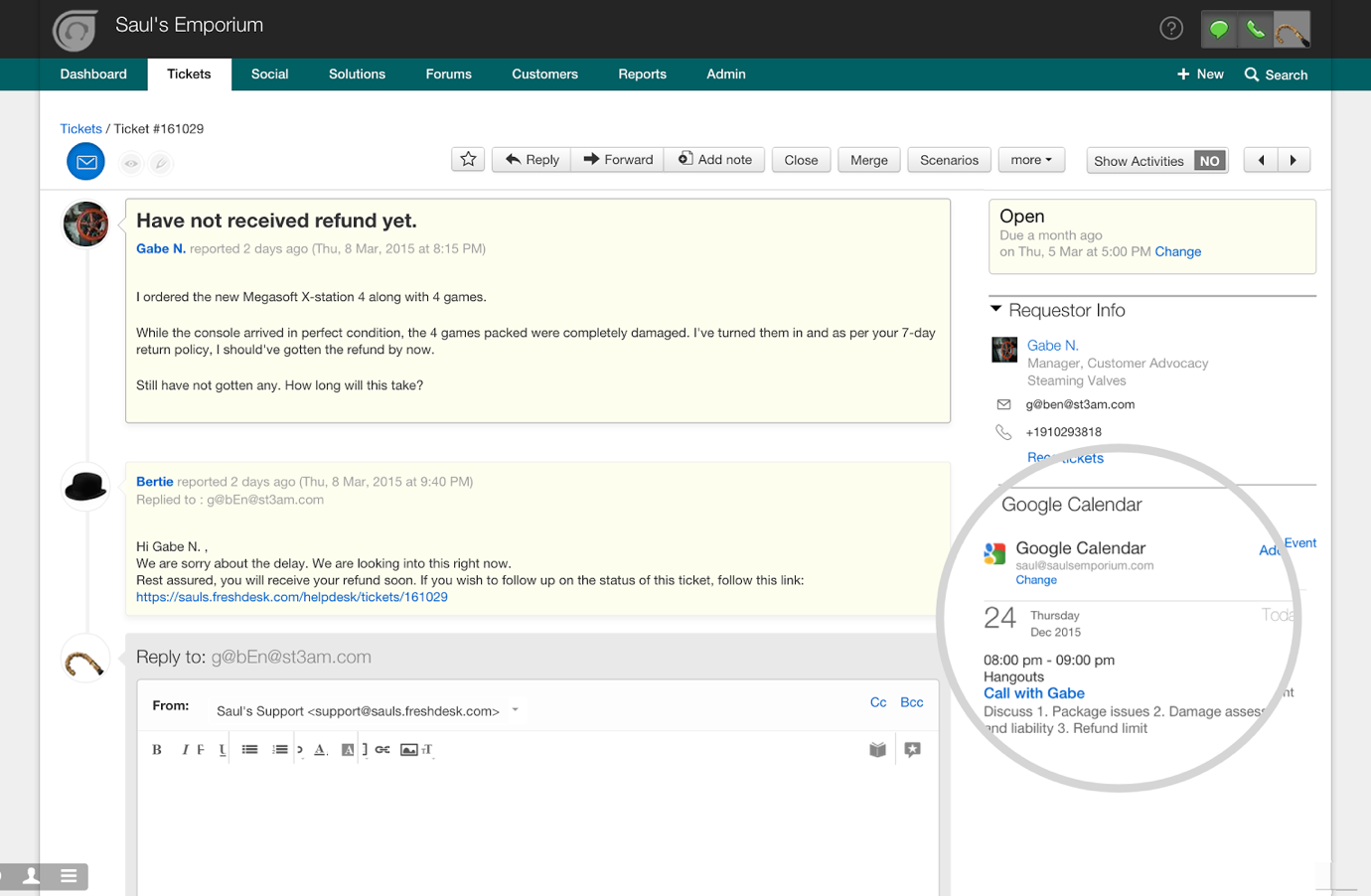Go to next ticket arrow
The width and height of the screenshot is (1371, 896).
point(1294,160)
